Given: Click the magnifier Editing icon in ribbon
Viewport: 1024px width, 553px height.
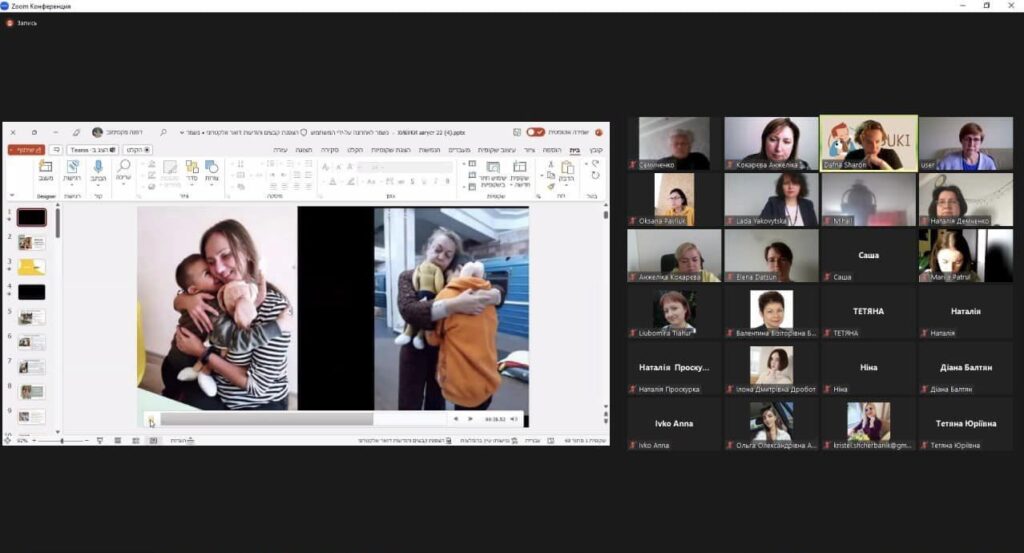Looking at the screenshot, I should click(124, 166).
